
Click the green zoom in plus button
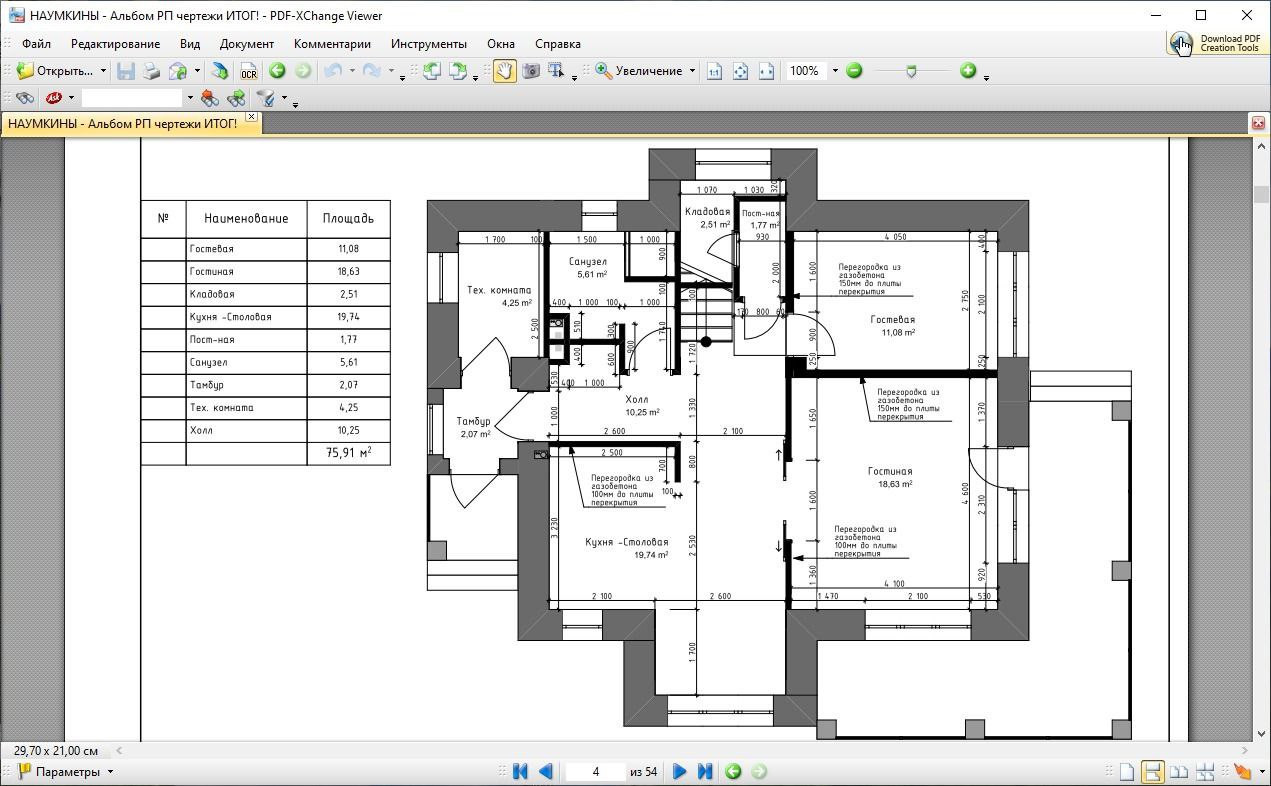coord(967,71)
